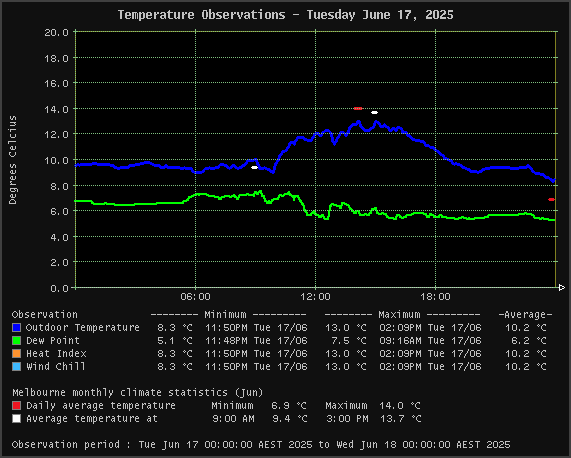Click the chart title Temperature Observations
Viewport: 571px width, 458px height.
(286, 15)
